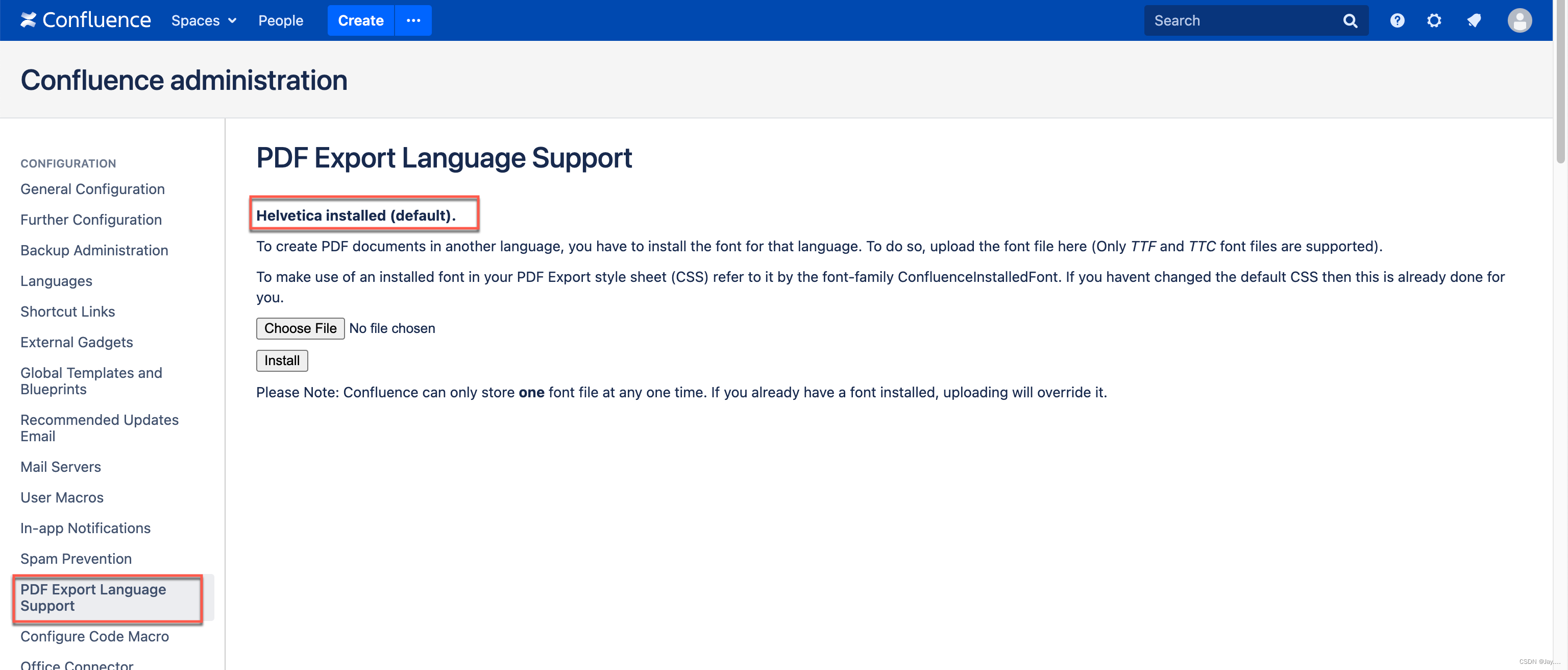Click the notifications icon in header
The image size is (1568, 670).
tap(1474, 20)
